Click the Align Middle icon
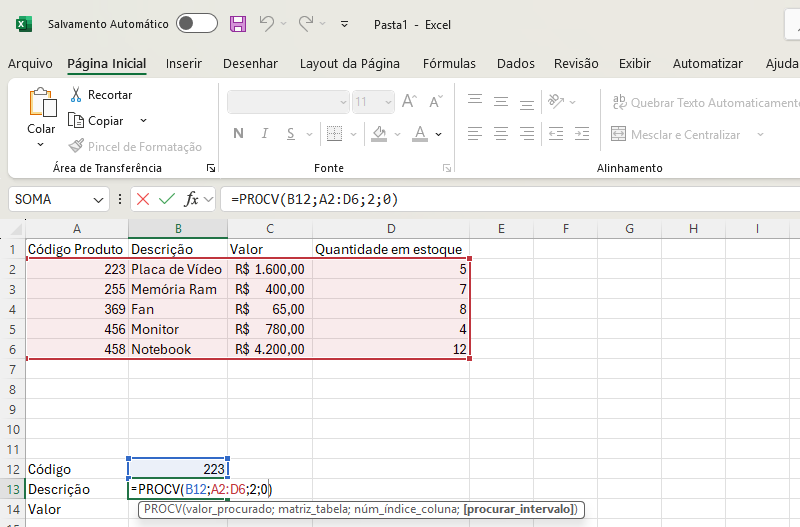 point(501,101)
